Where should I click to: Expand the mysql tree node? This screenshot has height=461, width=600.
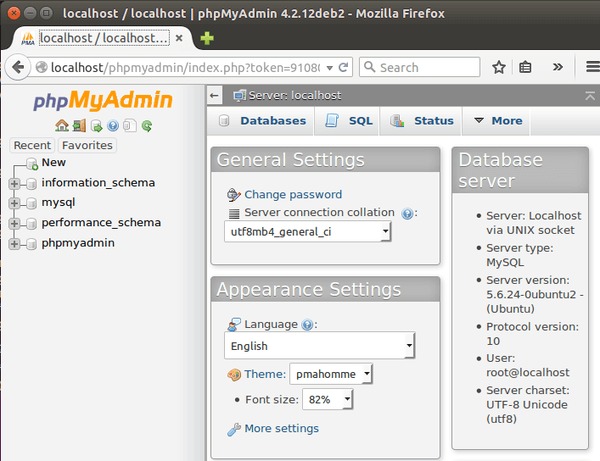click(x=14, y=203)
